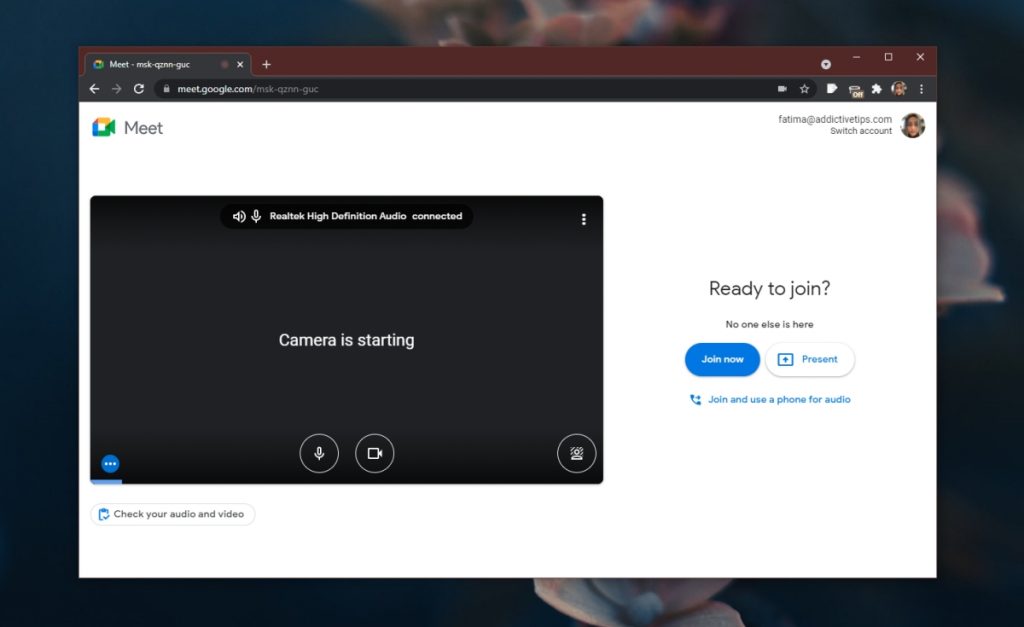This screenshot has height=627, width=1024.
Task: Open Chrome's three-dot menu
Action: [x=921, y=89]
